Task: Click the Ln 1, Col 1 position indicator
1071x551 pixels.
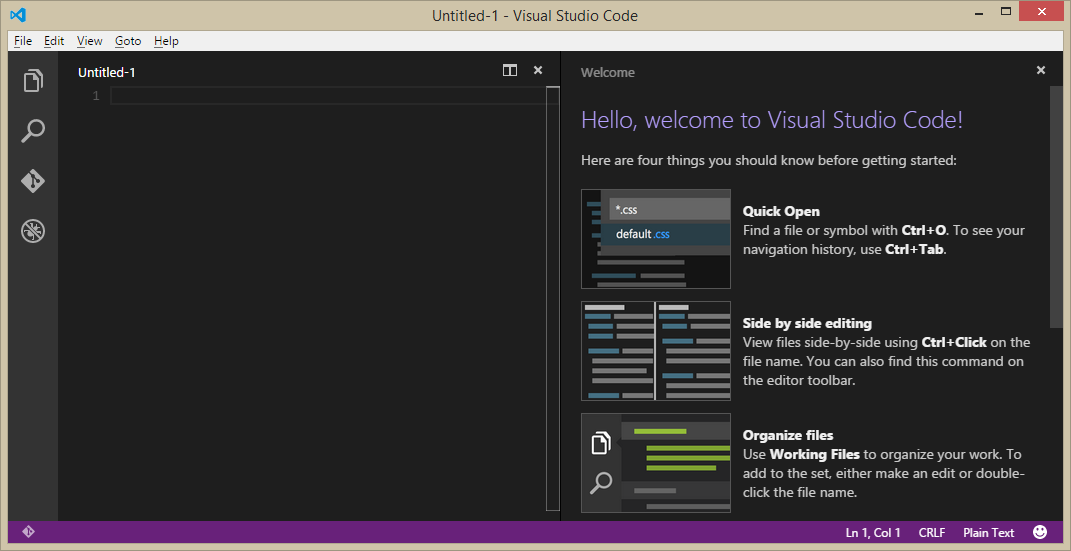Action: click(873, 533)
